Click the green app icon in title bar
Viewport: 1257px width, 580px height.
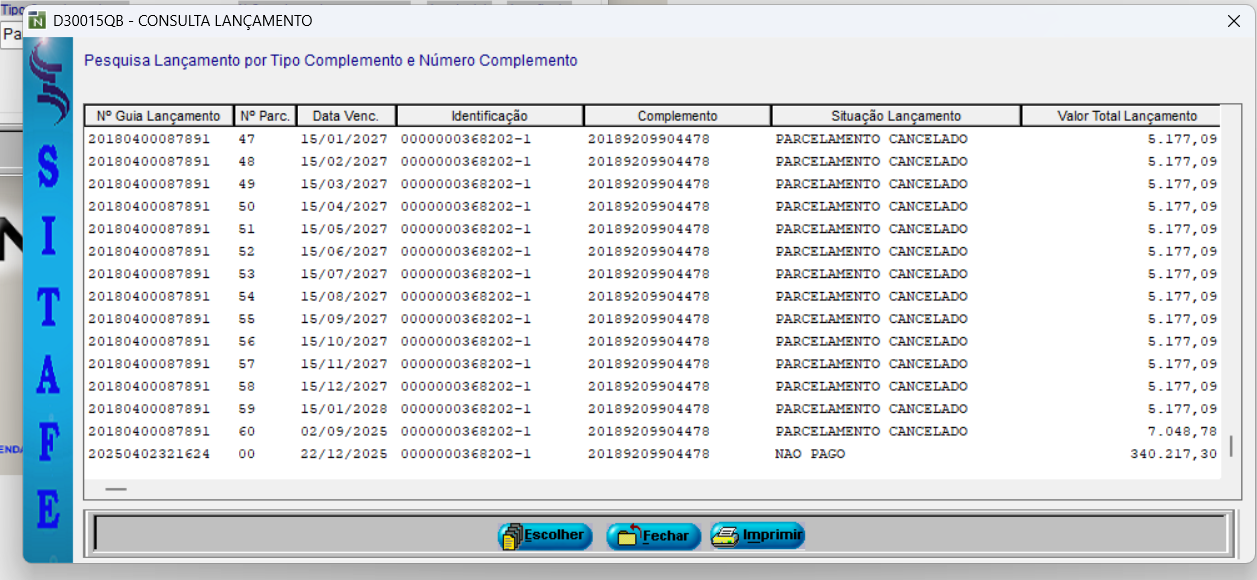click(x=37, y=21)
